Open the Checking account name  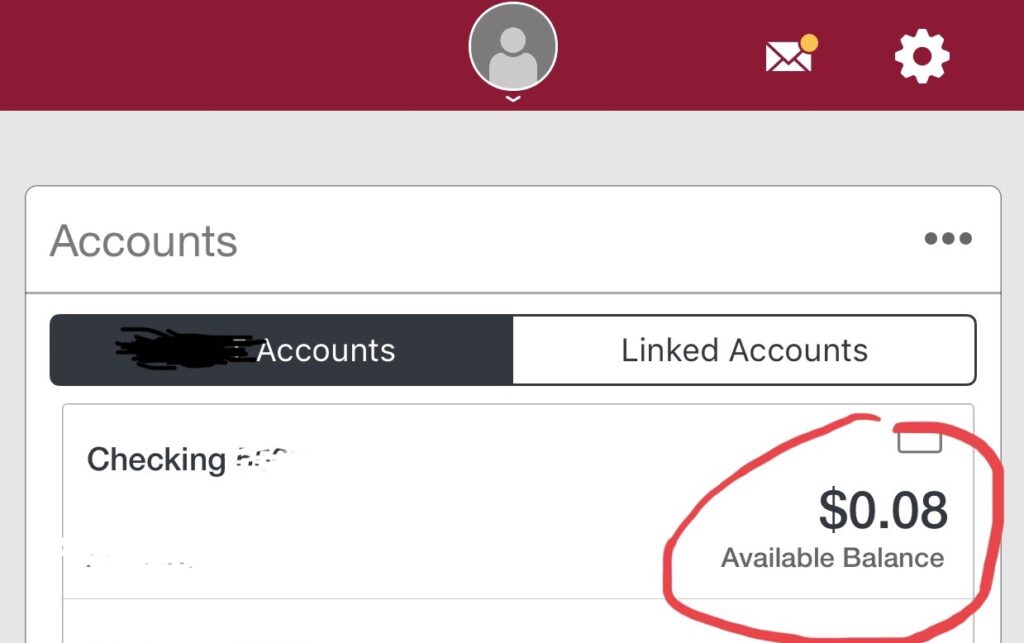[156, 459]
